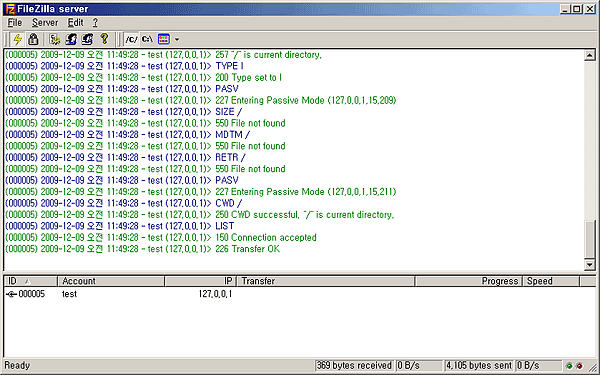
Task: Click the 4,105 bytes sent status field
Action: coord(479,365)
